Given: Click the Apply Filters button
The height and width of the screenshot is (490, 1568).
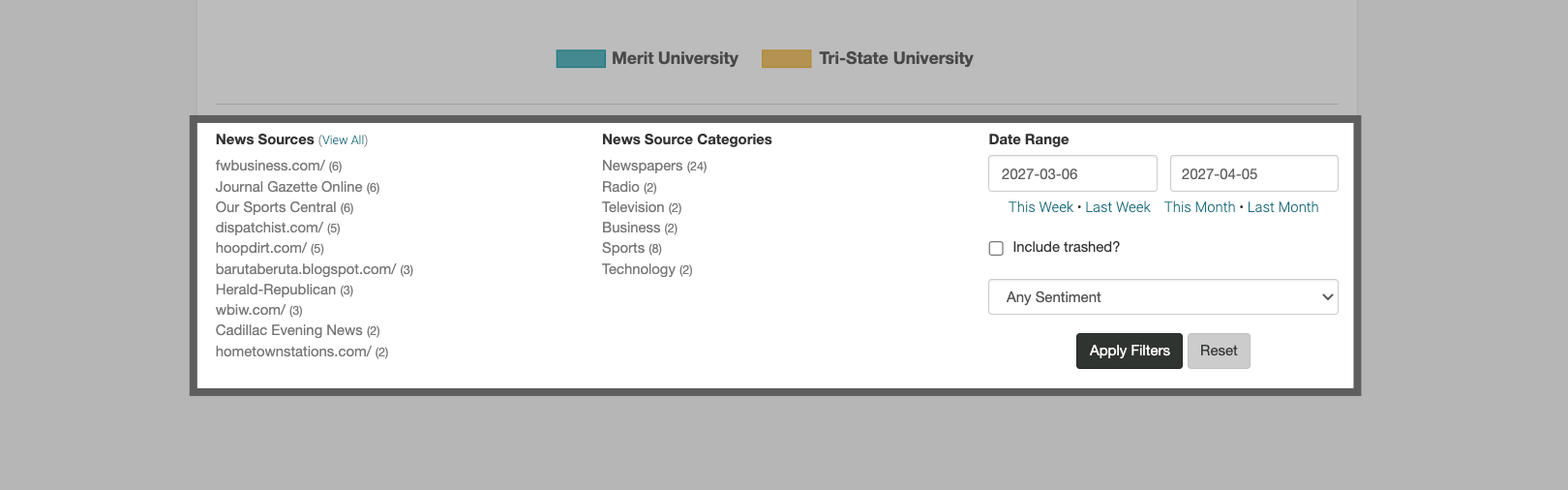Looking at the screenshot, I should [1130, 351].
